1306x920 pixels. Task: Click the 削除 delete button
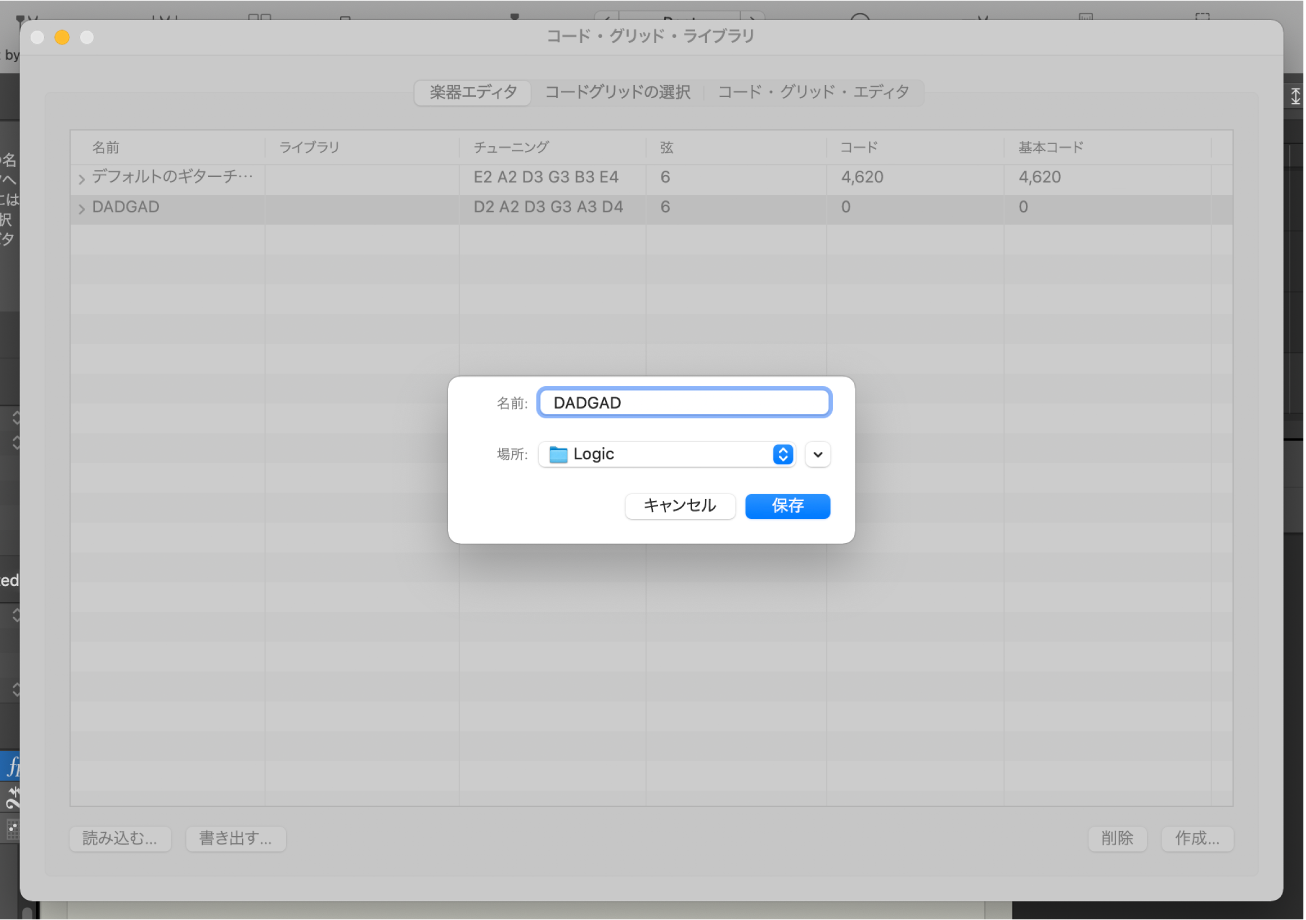coord(1117,838)
